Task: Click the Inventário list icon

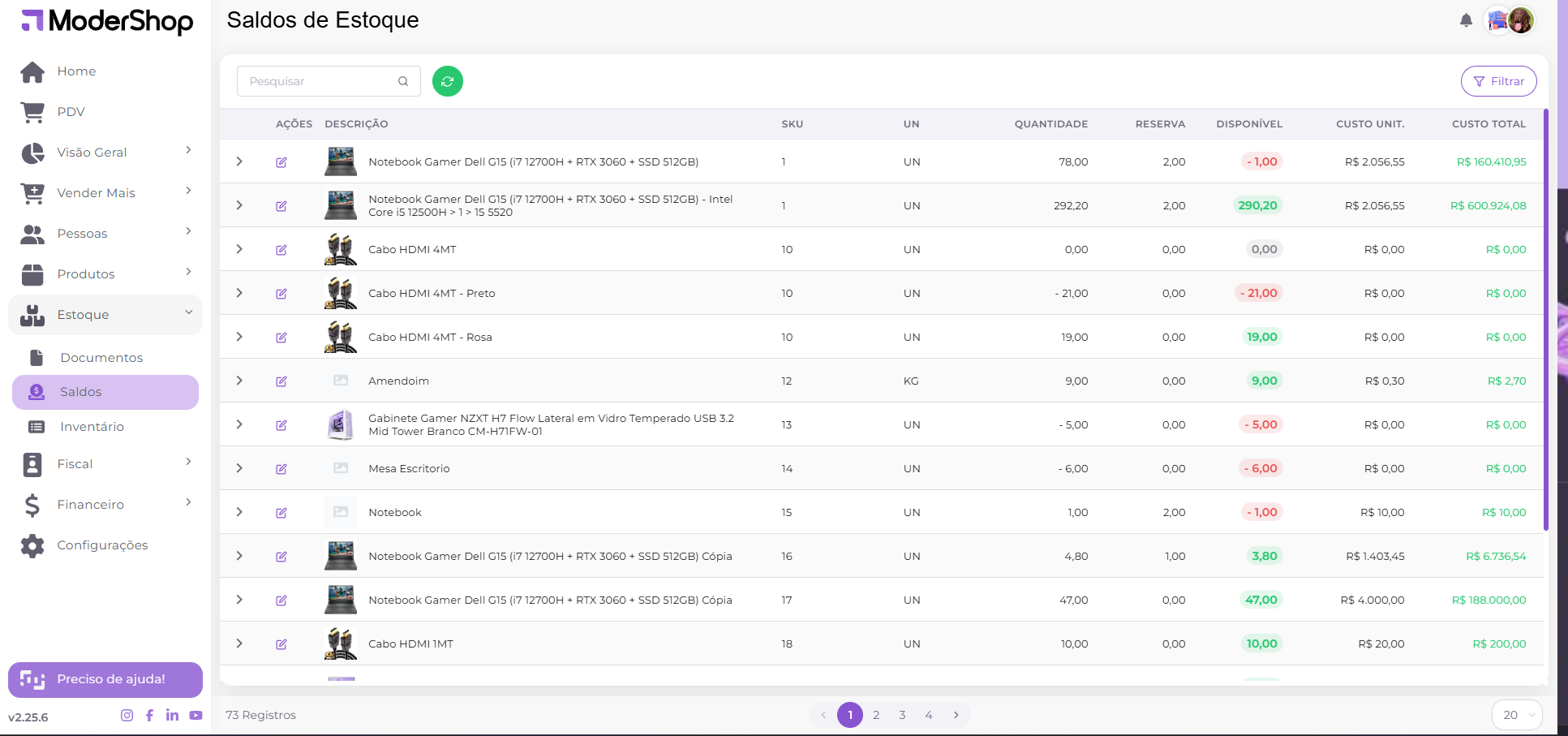Action: pyautogui.click(x=37, y=427)
